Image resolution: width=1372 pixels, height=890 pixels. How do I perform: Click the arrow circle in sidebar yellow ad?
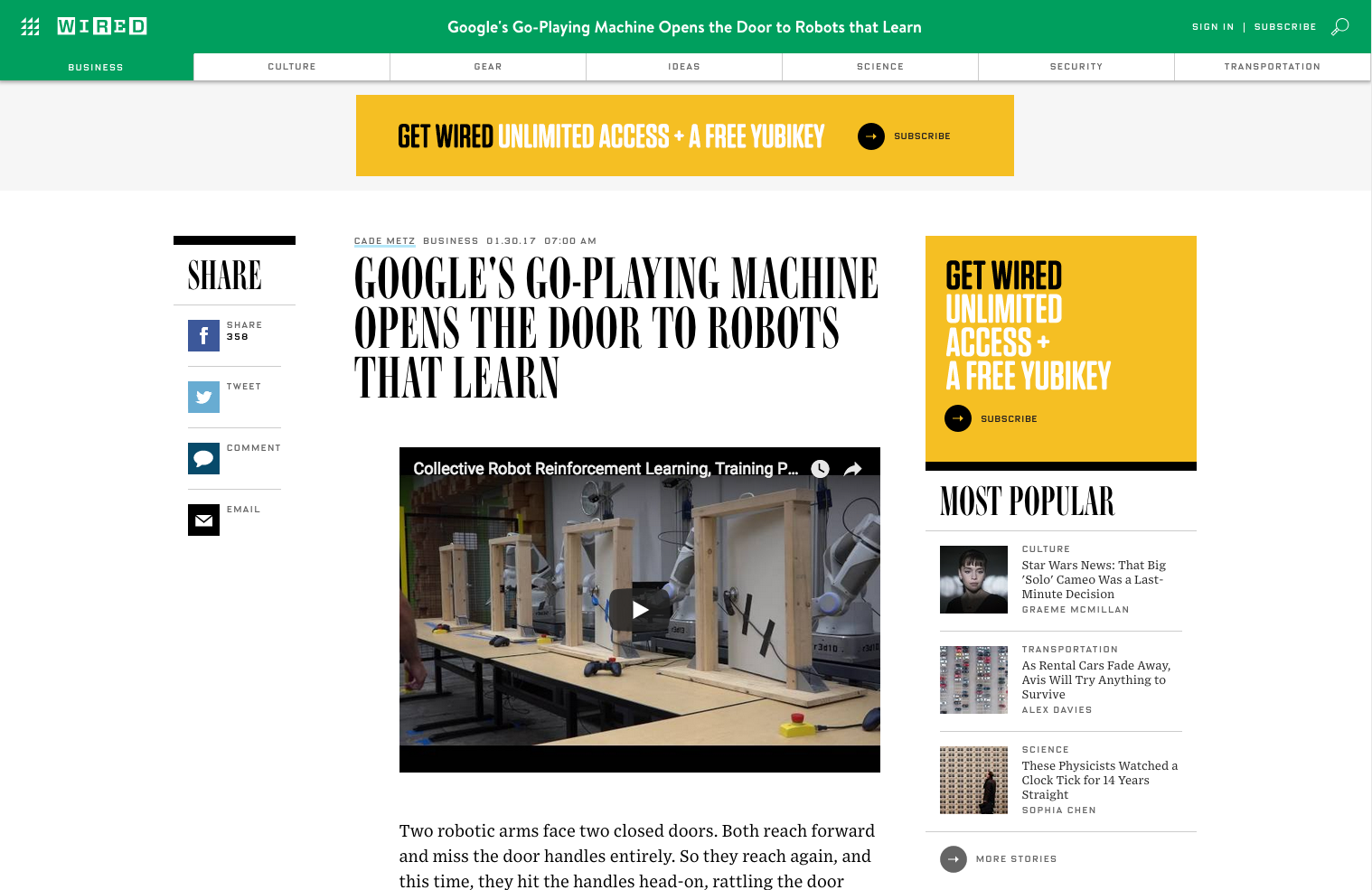pyautogui.click(x=958, y=418)
